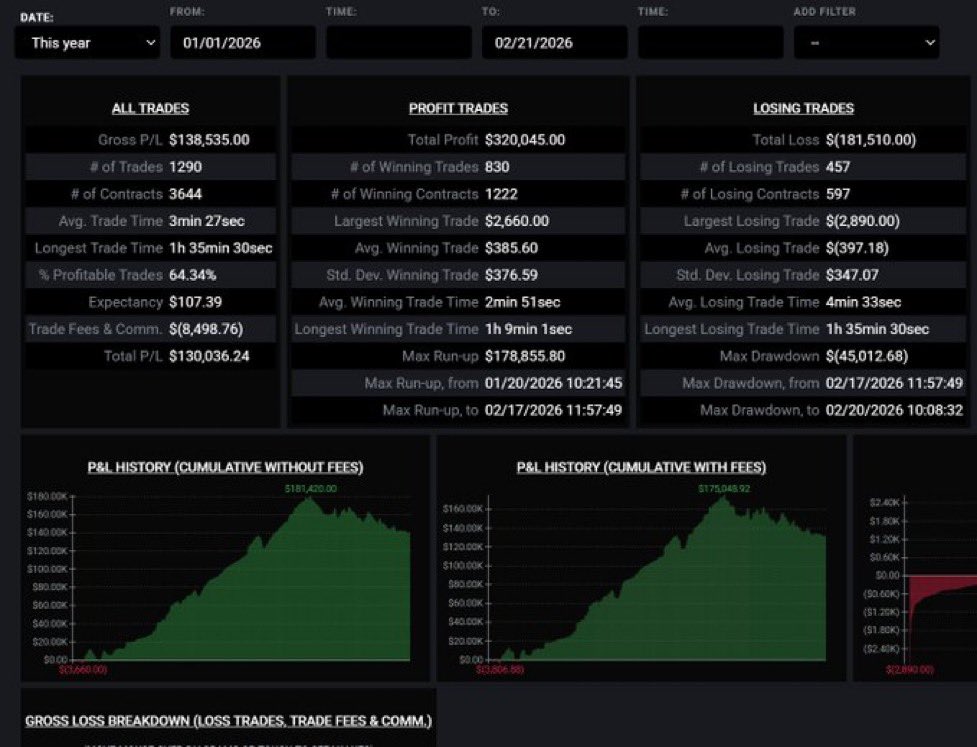
Task: Select the Total P/L value $130,036.24
Action: pyautogui.click(x=209, y=356)
